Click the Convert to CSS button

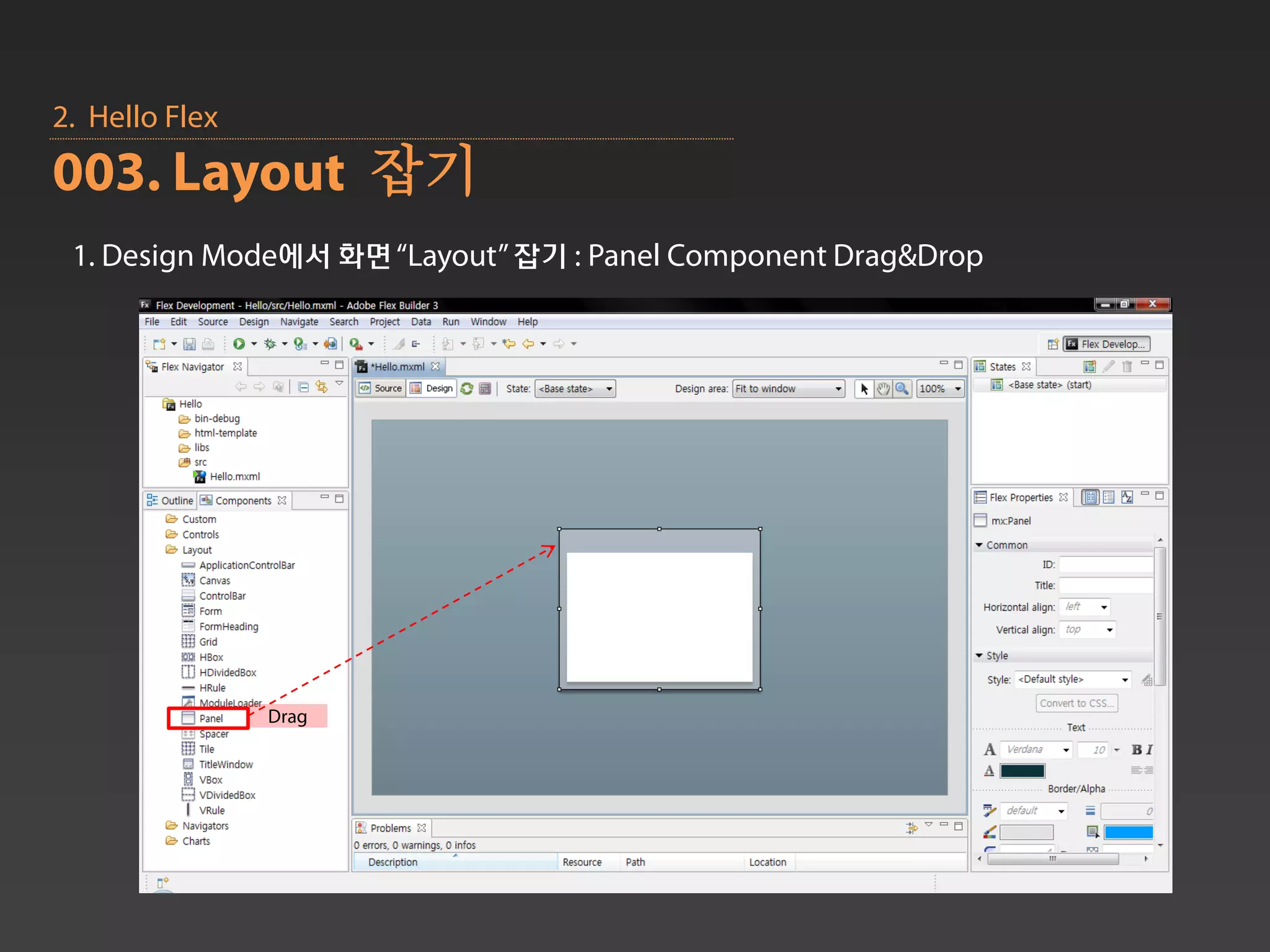coord(1077,703)
